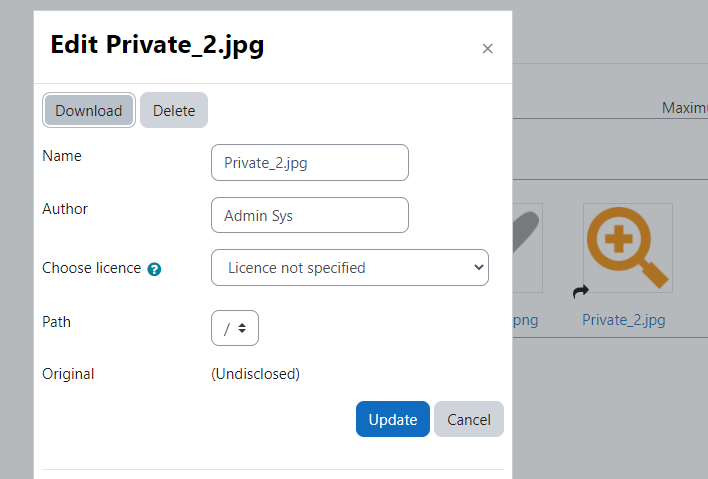Viewport: 708px width, 479px height.
Task: Open the Private_2.jpg filename link
Action: click(624, 320)
